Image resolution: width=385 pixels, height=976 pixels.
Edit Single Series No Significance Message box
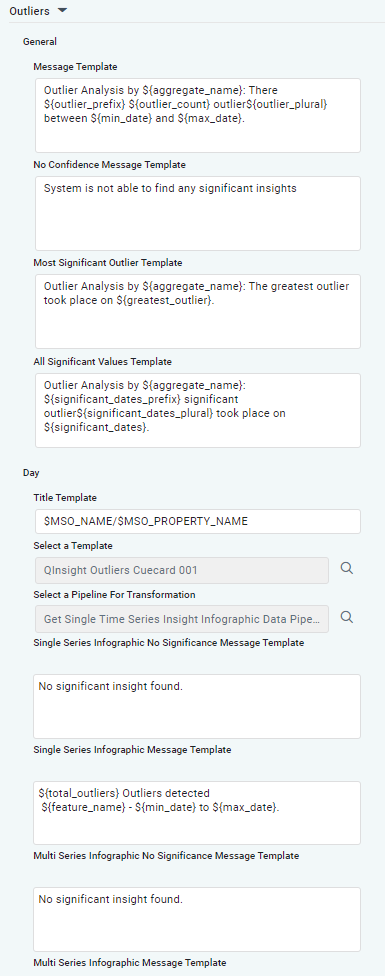coord(197,706)
